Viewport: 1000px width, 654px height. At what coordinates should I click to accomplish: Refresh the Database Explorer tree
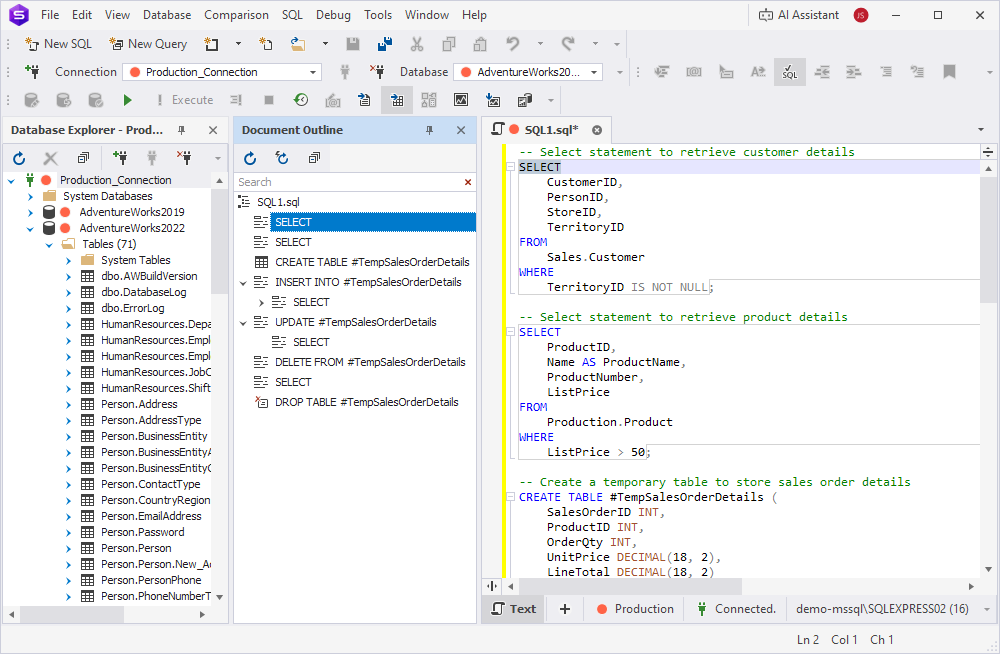pyautogui.click(x=18, y=157)
